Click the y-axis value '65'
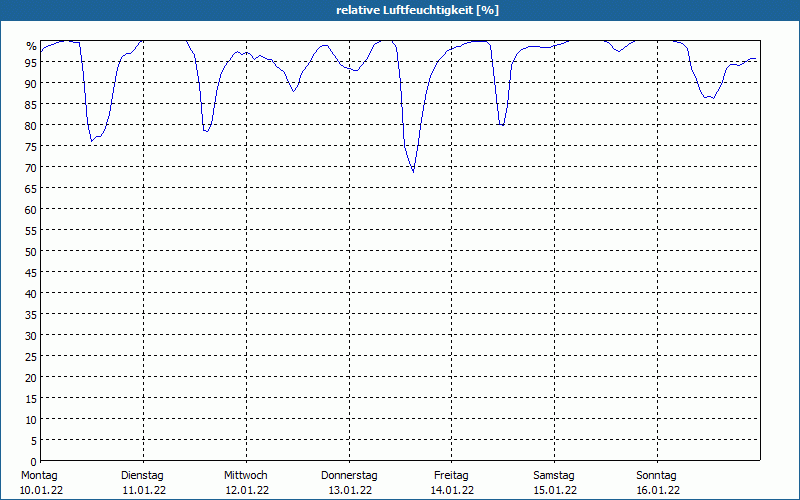The height and width of the screenshot is (500, 800). [31, 188]
